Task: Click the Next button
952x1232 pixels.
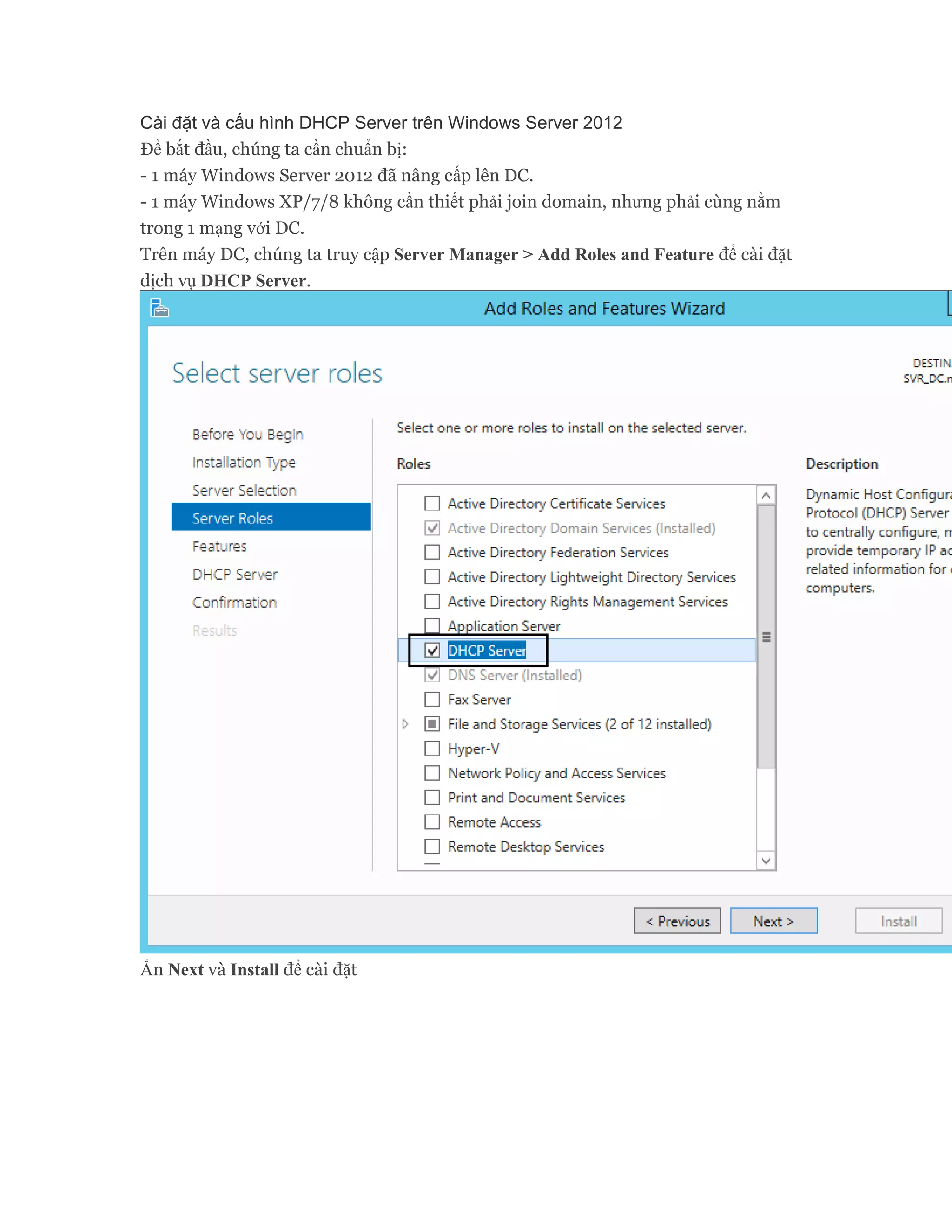Action: pos(773,921)
